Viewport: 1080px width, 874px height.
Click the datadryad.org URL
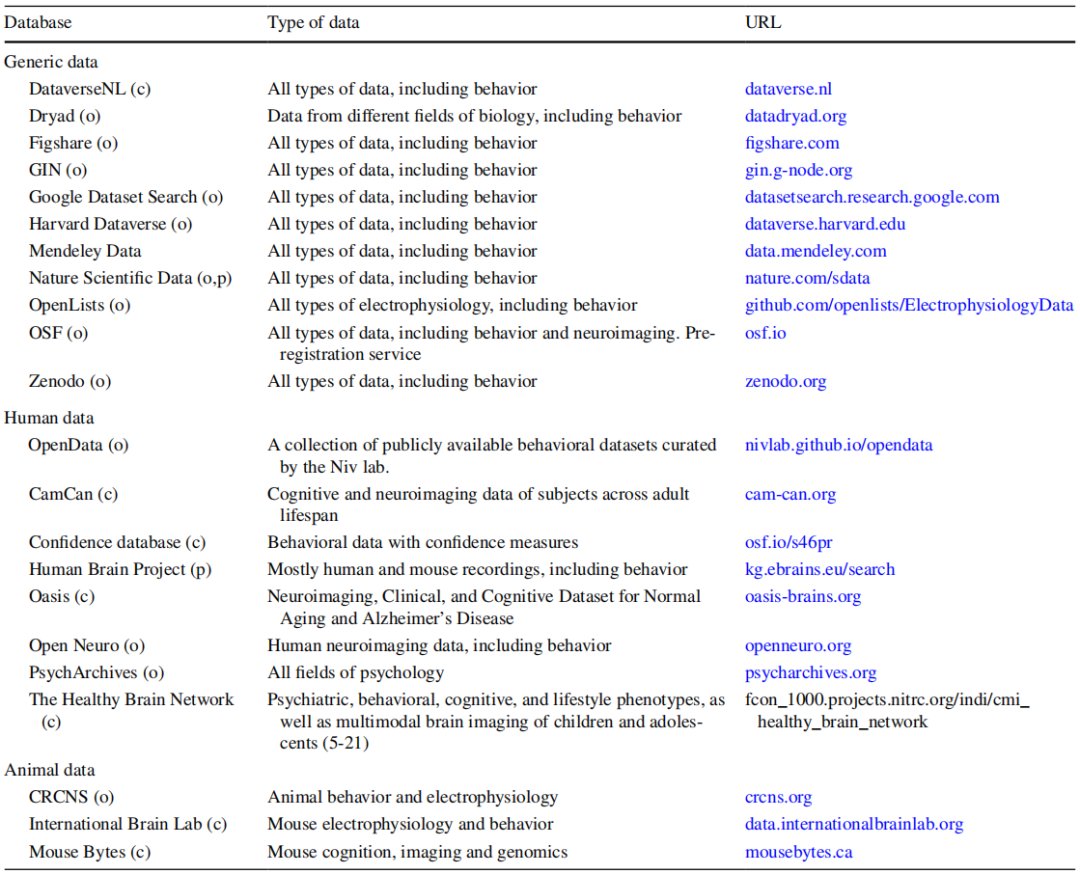pos(795,116)
